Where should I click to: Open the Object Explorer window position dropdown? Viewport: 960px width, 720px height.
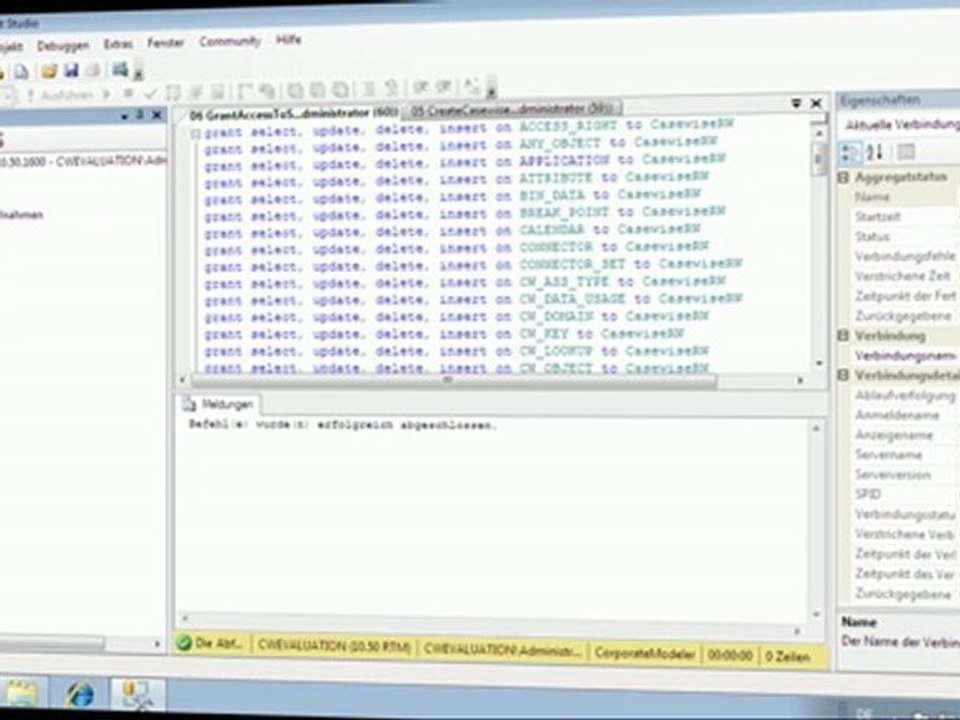(x=125, y=115)
